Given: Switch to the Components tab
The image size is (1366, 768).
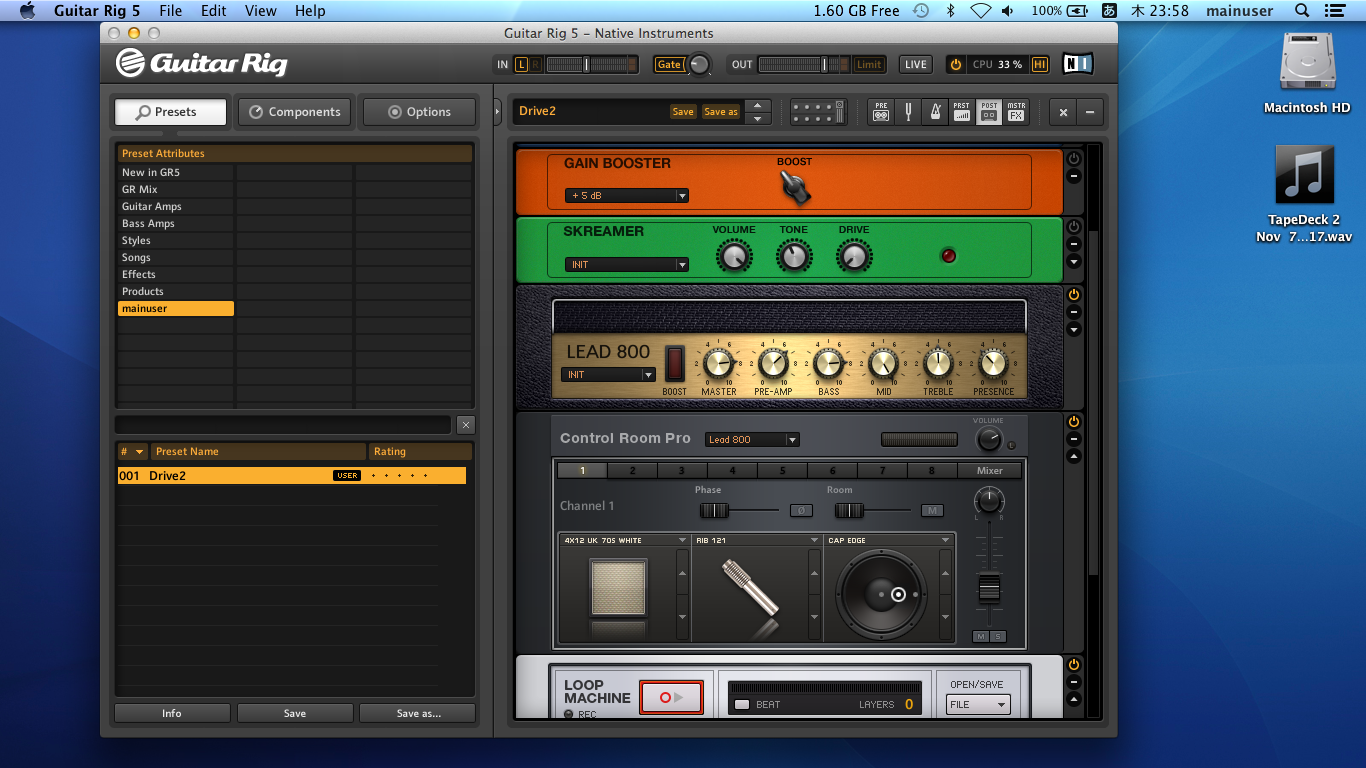Looking at the screenshot, I should [295, 112].
